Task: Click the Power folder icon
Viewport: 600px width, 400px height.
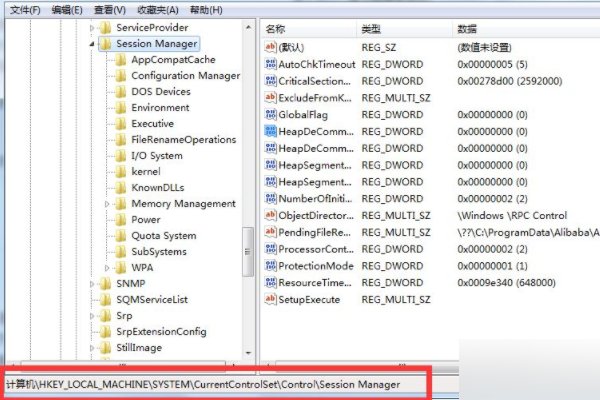Action: [120, 220]
